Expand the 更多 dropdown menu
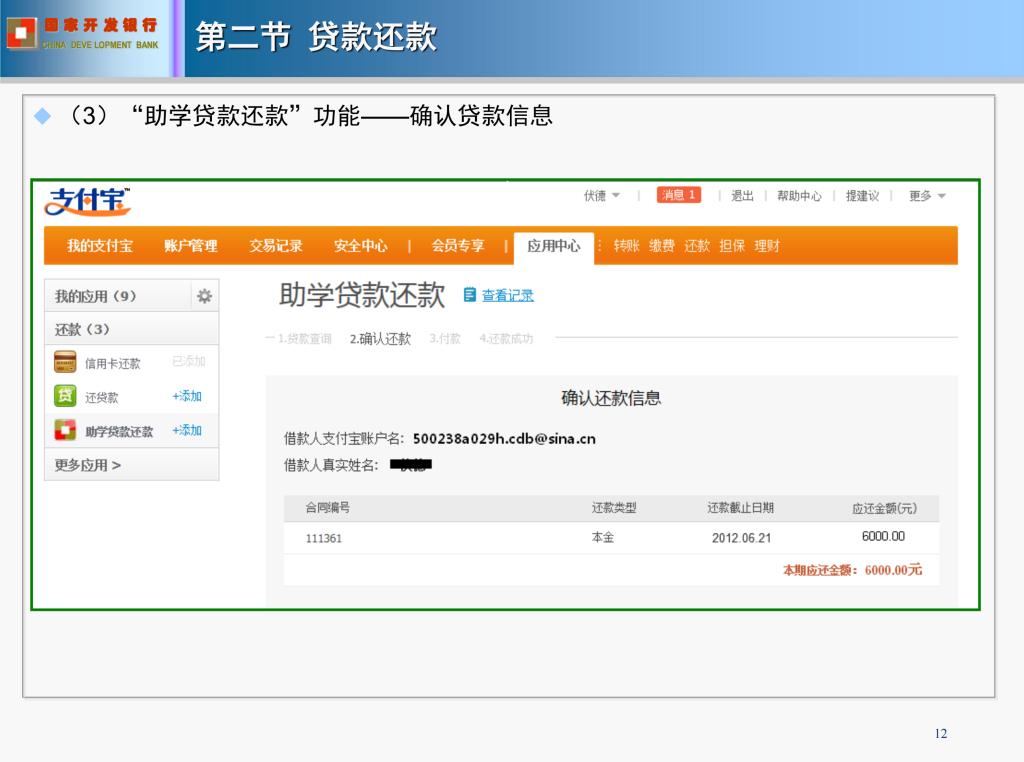Screen dimensions: 1024x762 click(927, 196)
